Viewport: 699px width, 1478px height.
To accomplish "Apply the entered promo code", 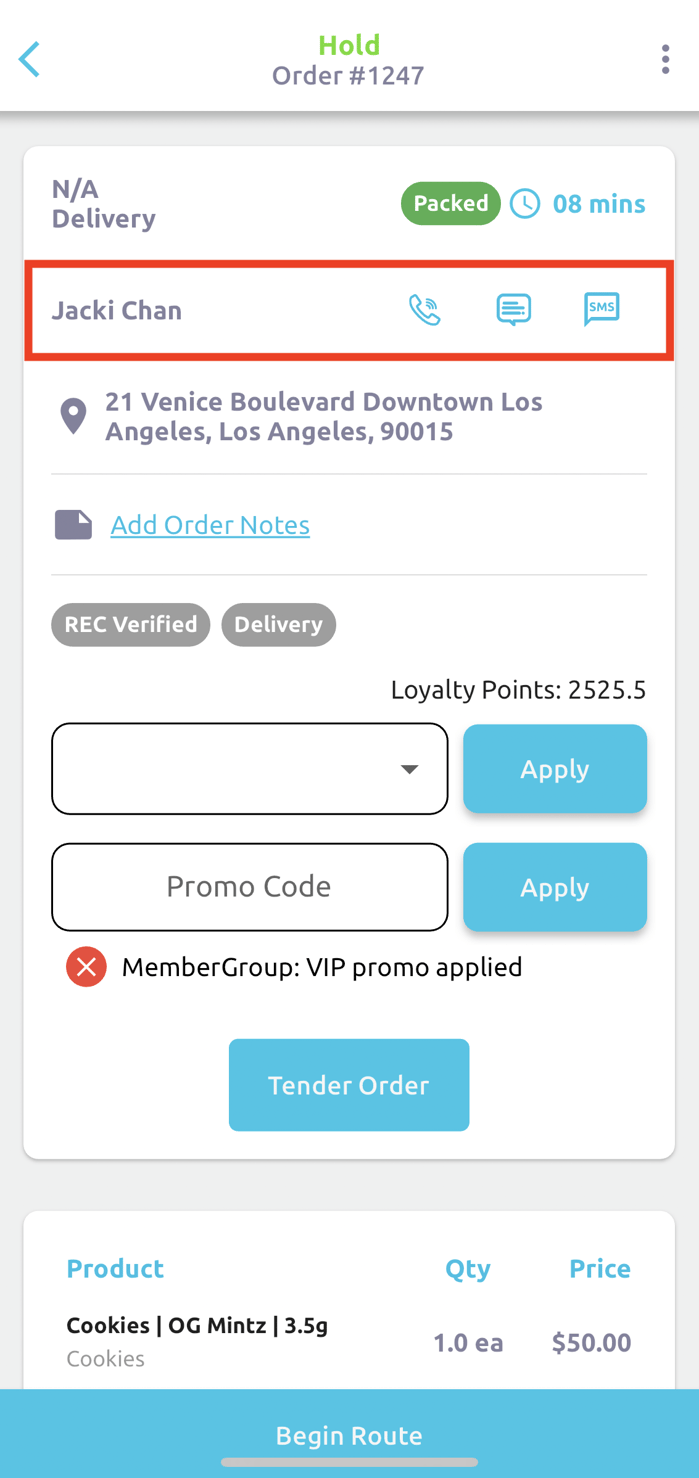I will pyautogui.click(x=555, y=886).
